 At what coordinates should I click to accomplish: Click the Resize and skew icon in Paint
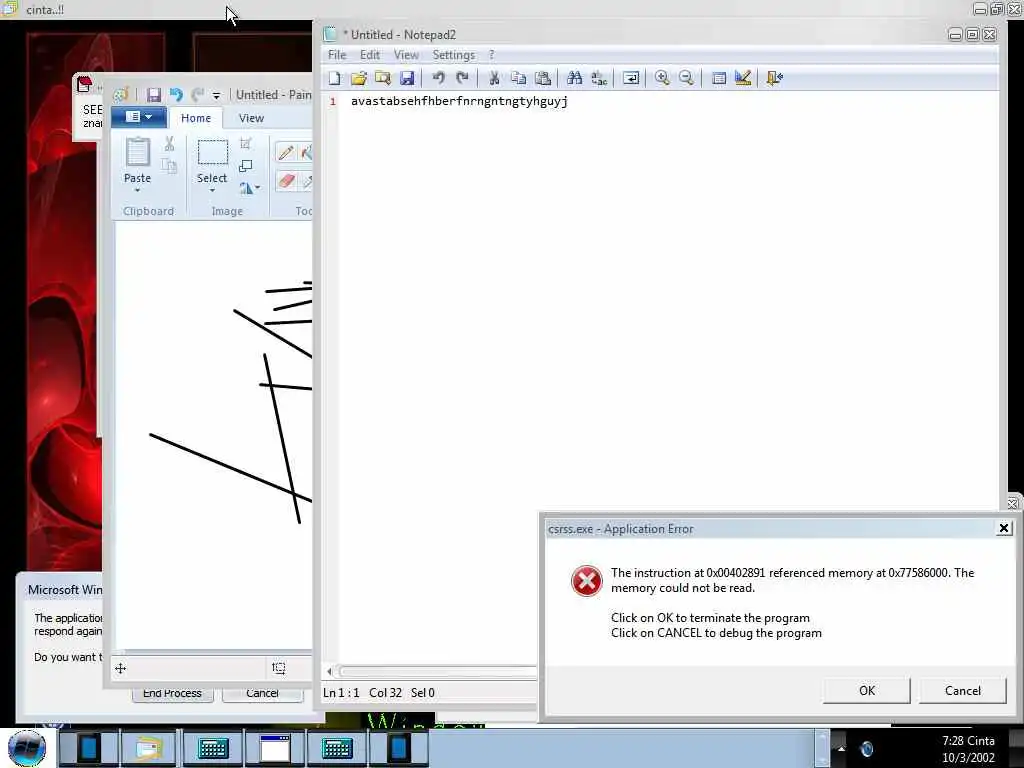tap(246, 167)
